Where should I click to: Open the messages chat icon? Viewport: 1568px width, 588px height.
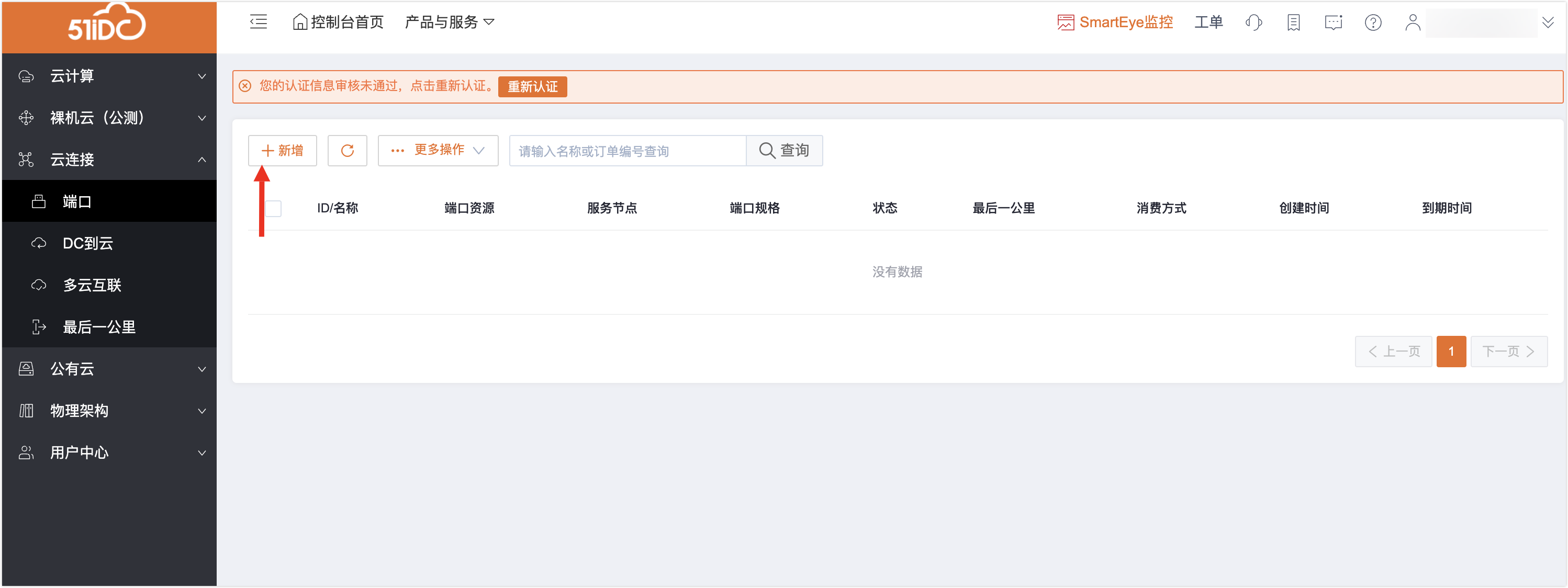[1333, 22]
